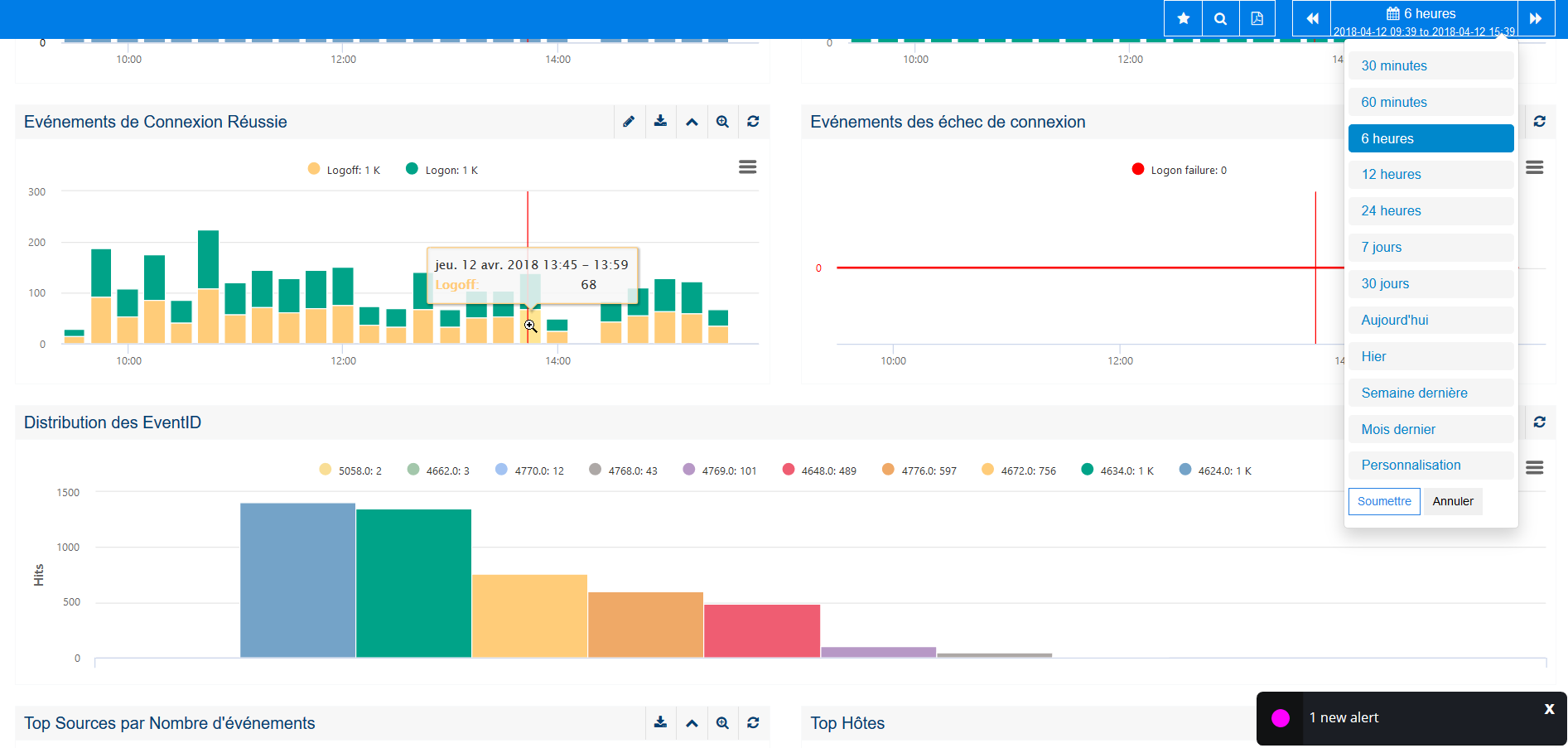The height and width of the screenshot is (748, 1568).
Task: Zoom the Top Sources panel
Action: click(722, 722)
